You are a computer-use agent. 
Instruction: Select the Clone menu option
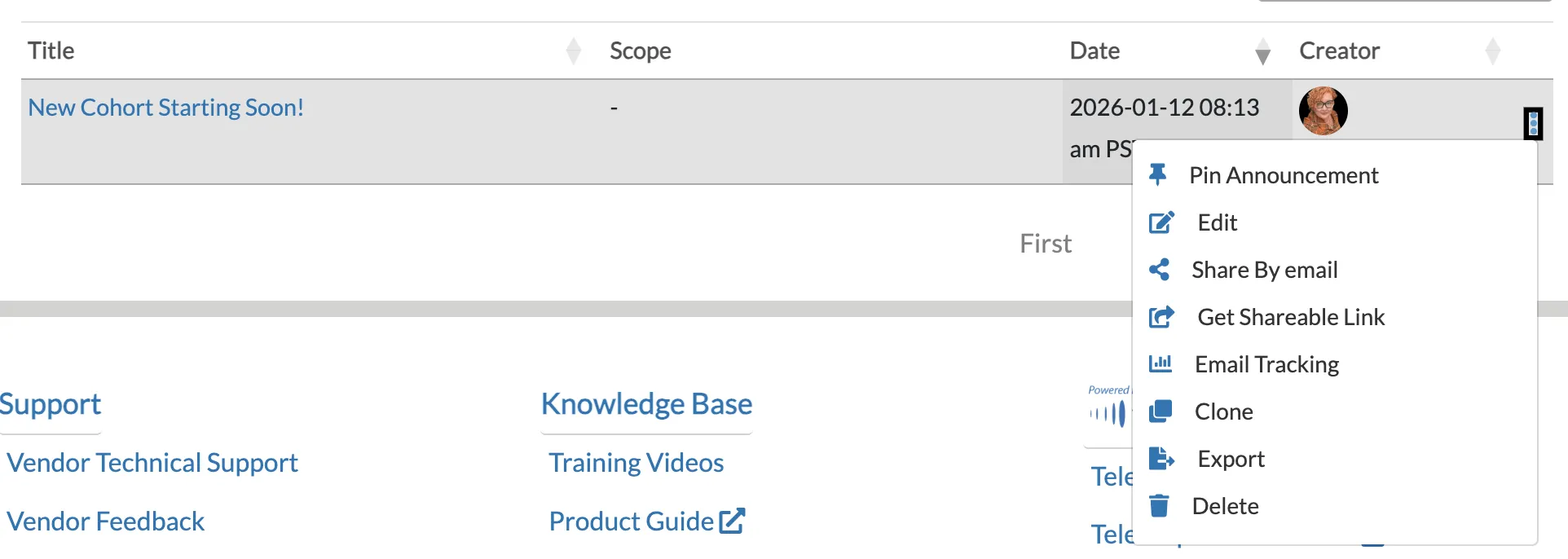(x=1223, y=412)
